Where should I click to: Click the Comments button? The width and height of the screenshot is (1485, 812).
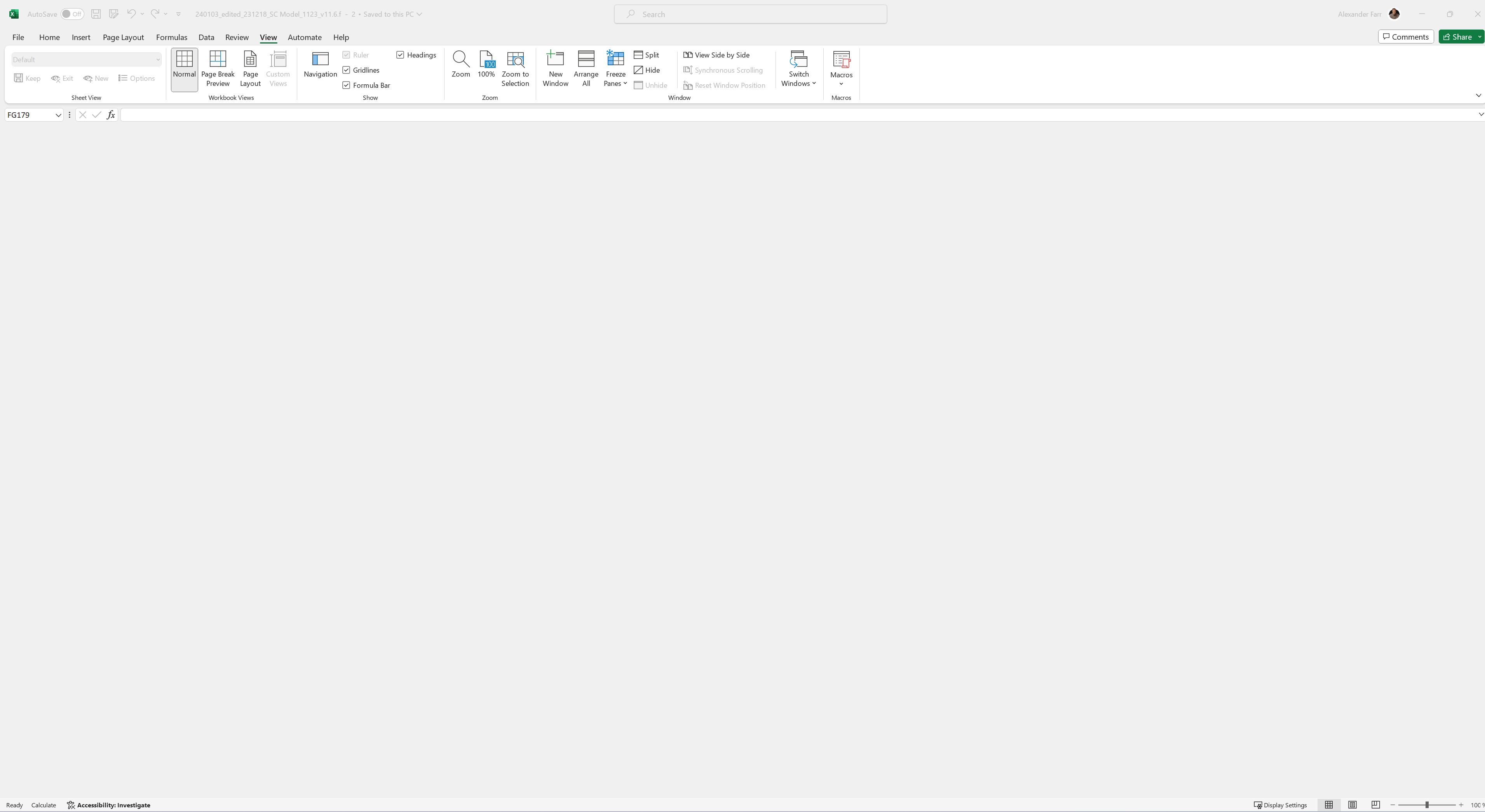(1405, 37)
